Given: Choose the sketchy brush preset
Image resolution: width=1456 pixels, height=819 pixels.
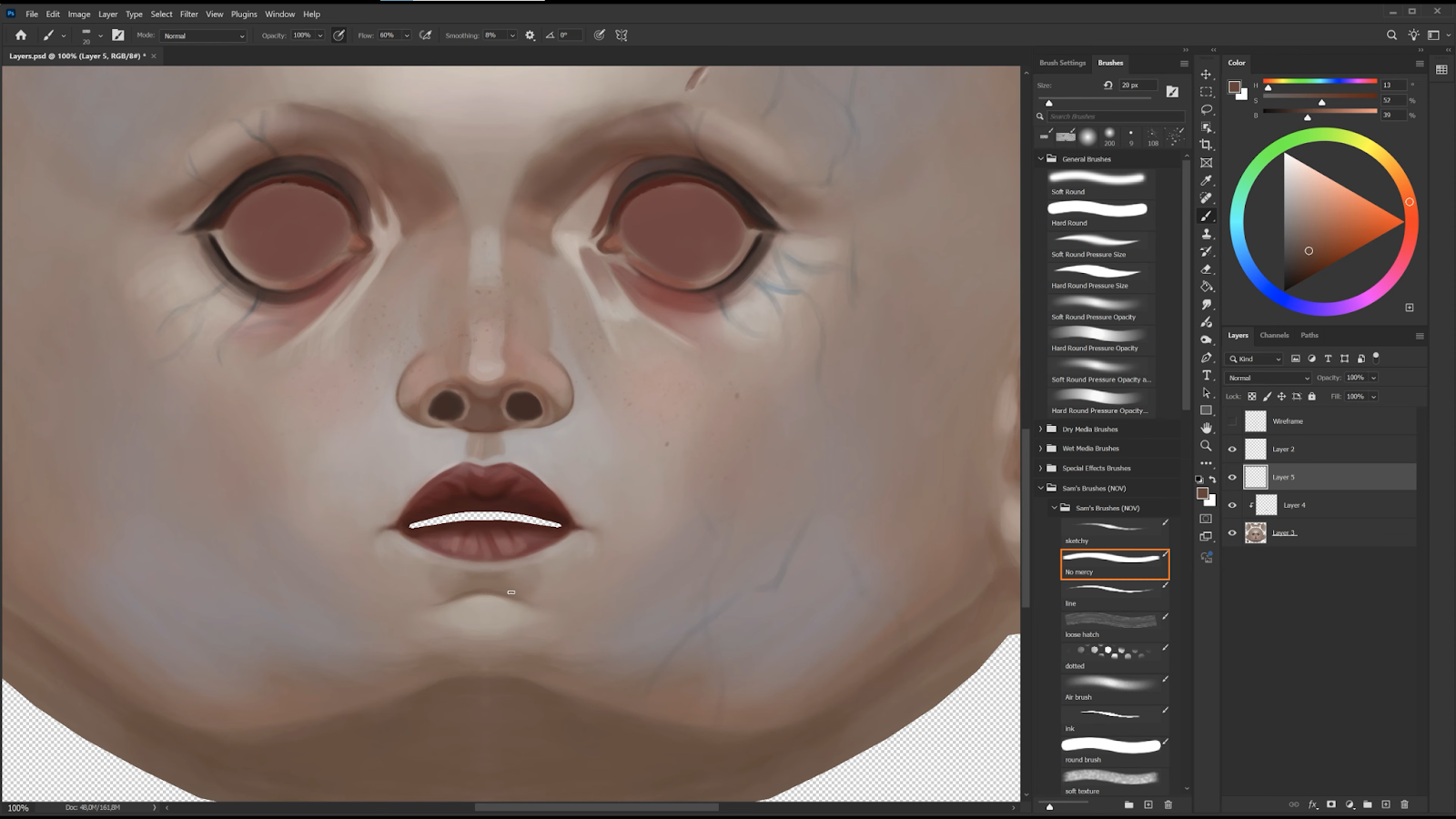Looking at the screenshot, I should 1115,531.
